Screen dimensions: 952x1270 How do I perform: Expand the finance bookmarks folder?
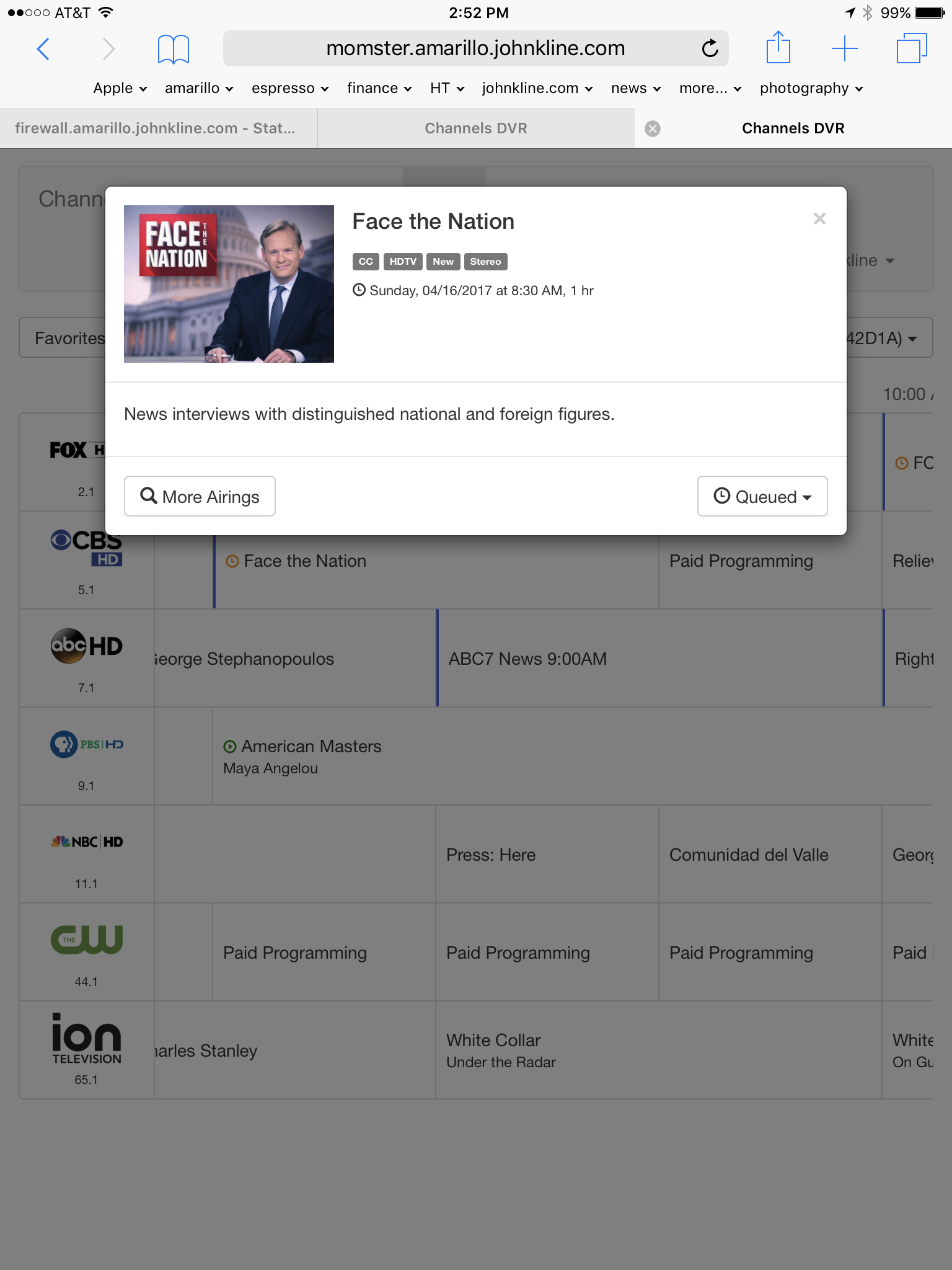click(x=379, y=88)
